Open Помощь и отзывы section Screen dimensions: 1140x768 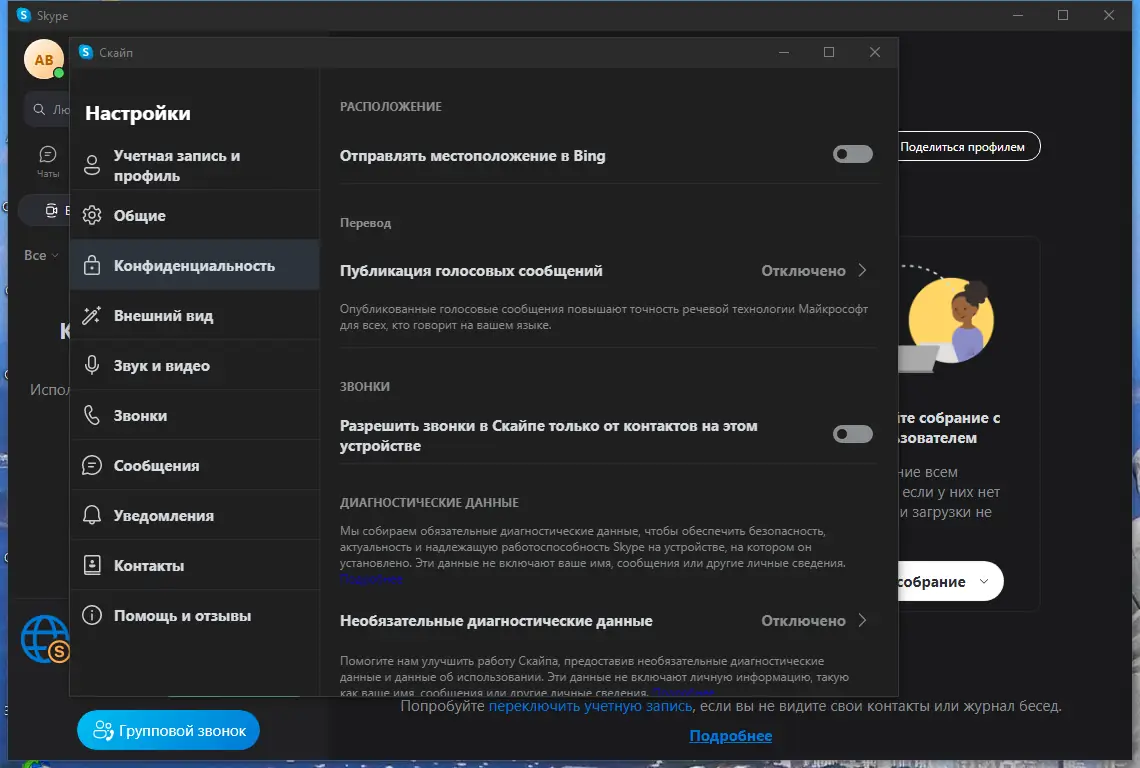click(195, 615)
